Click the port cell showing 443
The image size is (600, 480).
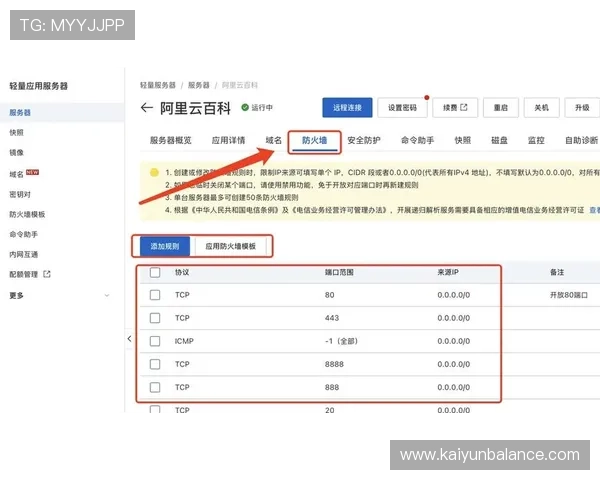pos(332,318)
